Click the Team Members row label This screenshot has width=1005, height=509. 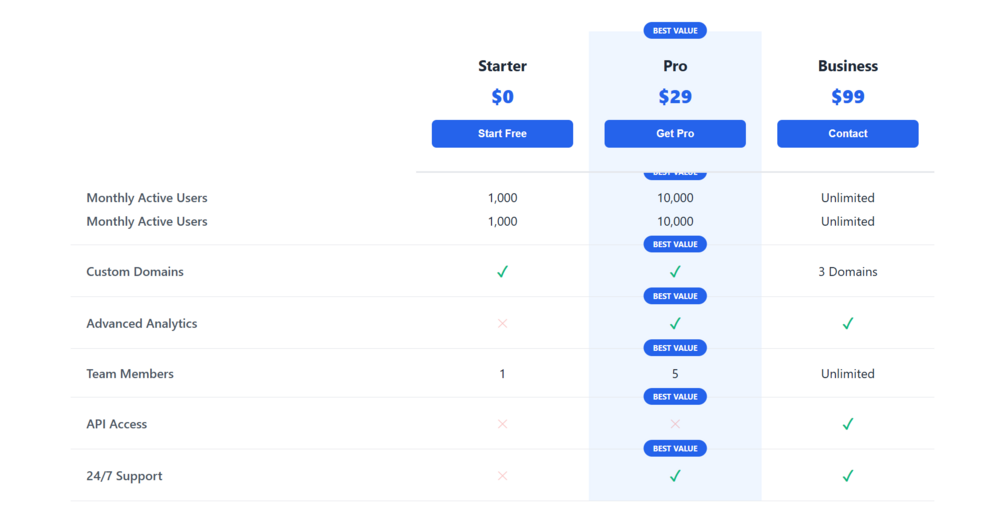click(x=130, y=374)
